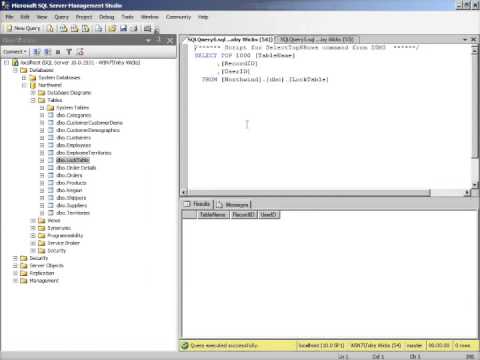This screenshot has height=360, width=480.
Task: Expand the System Databases folder
Action: coord(24,78)
